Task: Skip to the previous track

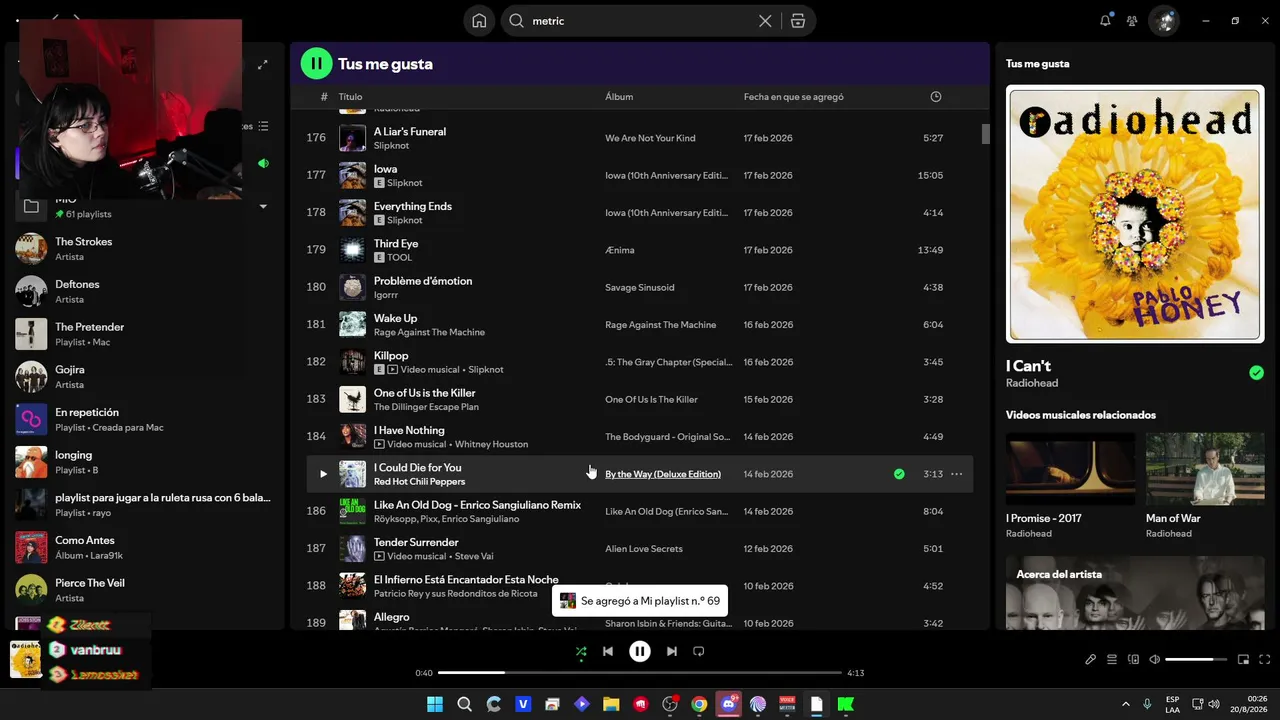Action: [x=608, y=651]
